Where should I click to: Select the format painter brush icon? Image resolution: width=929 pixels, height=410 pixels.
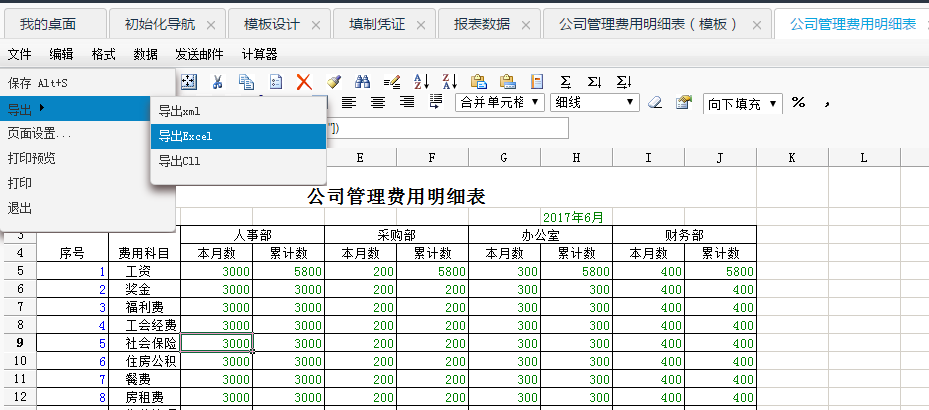pos(334,82)
